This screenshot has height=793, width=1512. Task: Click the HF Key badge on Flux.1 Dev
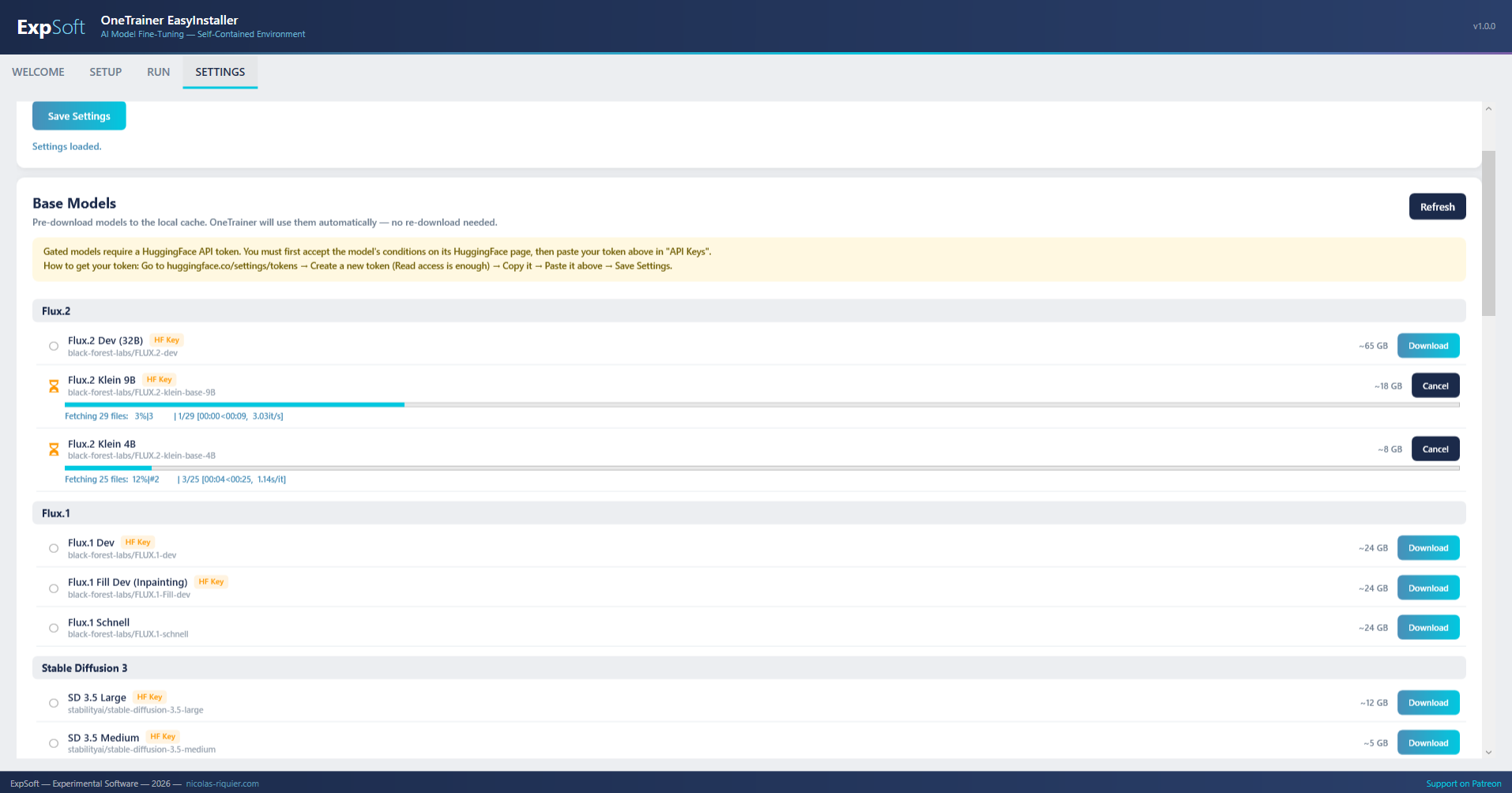pos(137,543)
